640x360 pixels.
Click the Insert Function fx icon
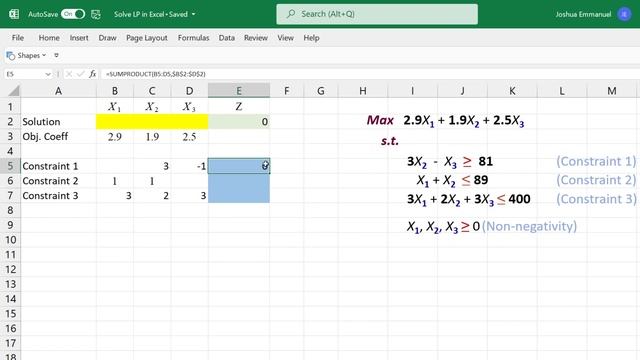[x=93, y=74]
